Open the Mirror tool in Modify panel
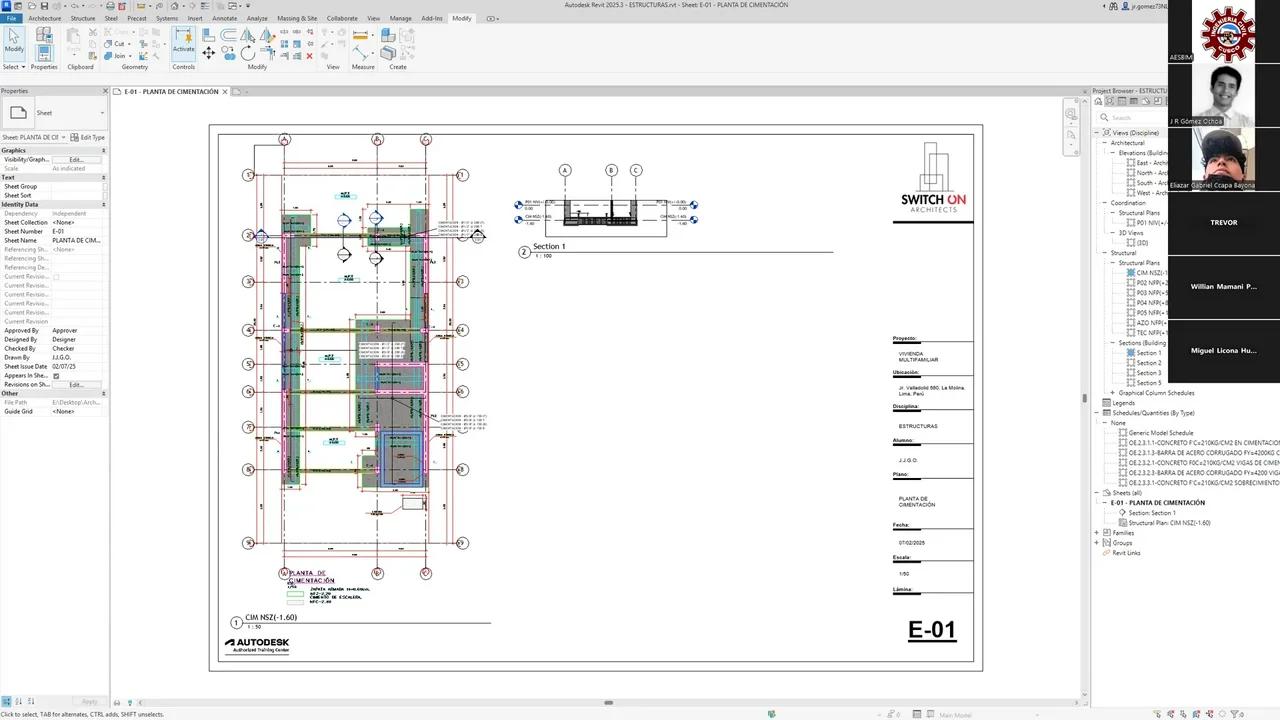The height and width of the screenshot is (720, 1280). (x=249, y=35)
